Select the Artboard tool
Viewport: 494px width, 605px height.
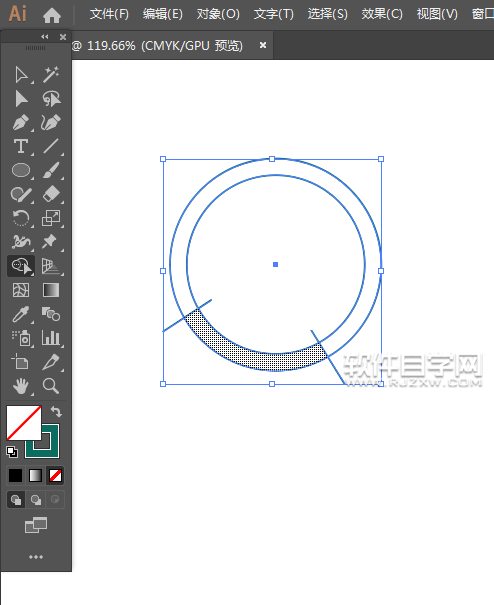pyautogui.click(x=20, y=362)
